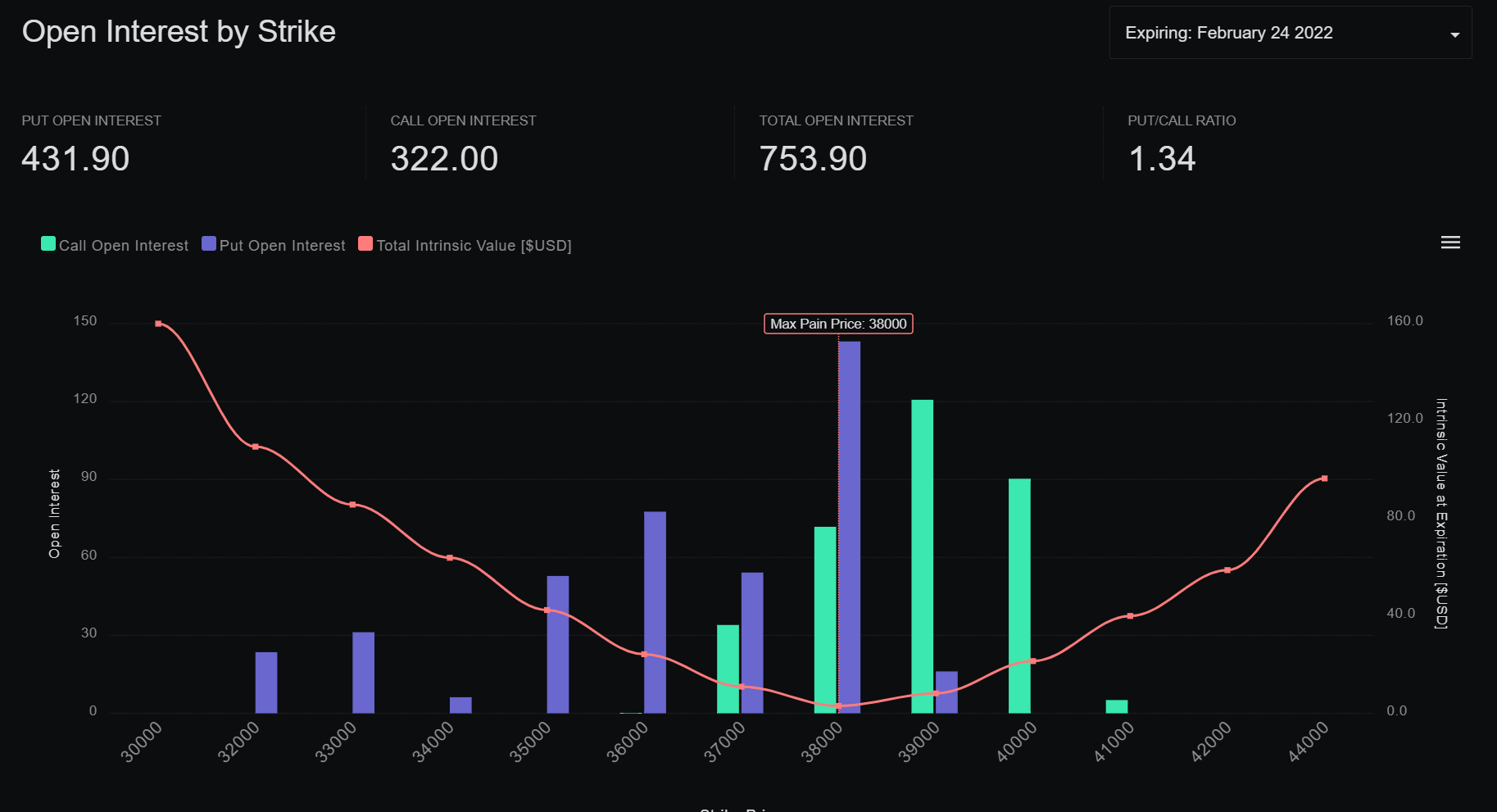This screenshot has width=1497, height=812.
Task: Click the put bar at strike 35000
Action: (x=558, y=644)
